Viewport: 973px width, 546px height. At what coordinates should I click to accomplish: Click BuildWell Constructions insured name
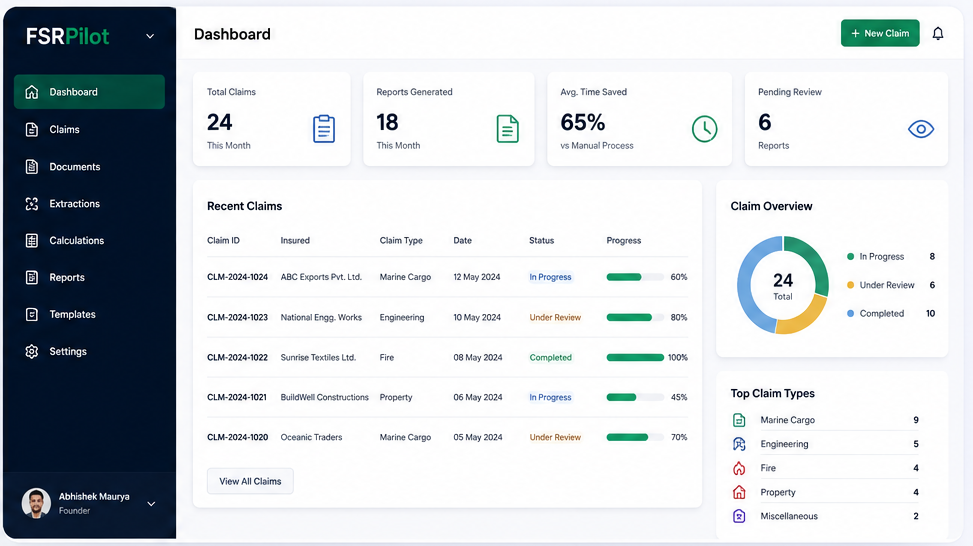click(325, 397)
